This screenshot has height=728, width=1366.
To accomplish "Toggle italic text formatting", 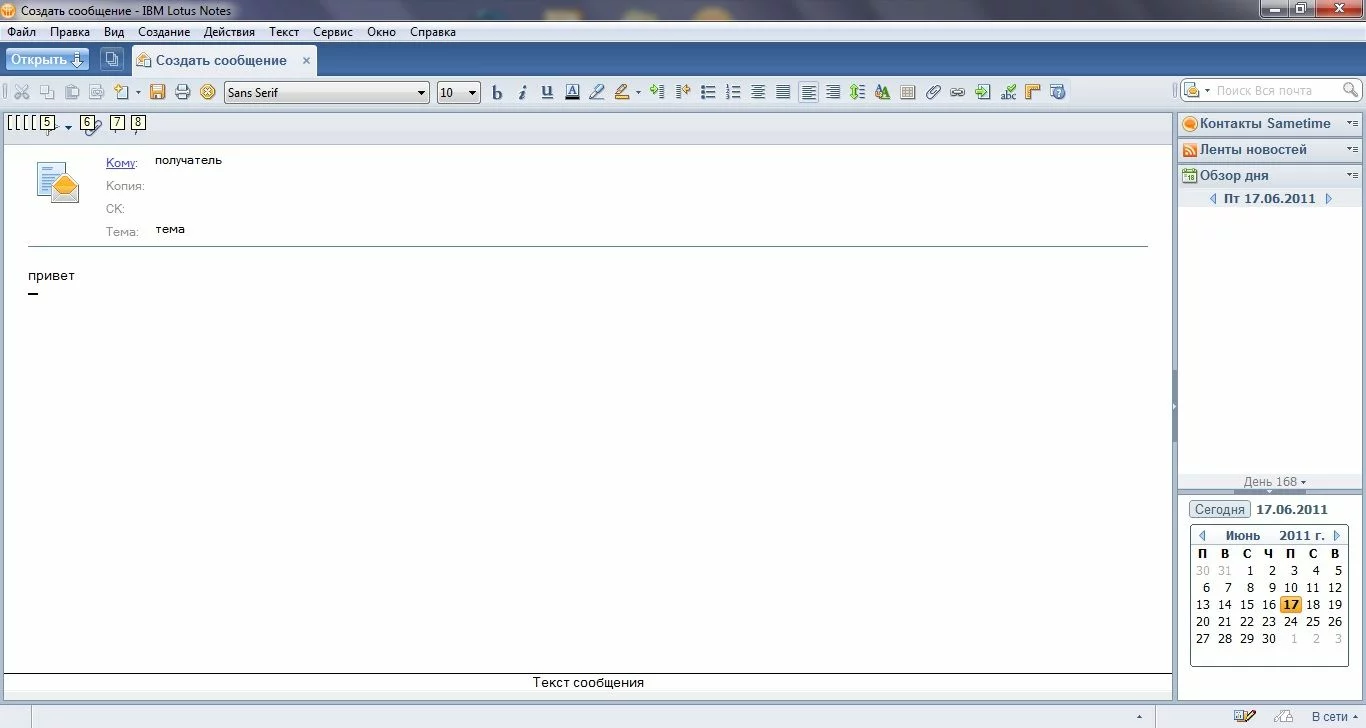I will (522, 92).
